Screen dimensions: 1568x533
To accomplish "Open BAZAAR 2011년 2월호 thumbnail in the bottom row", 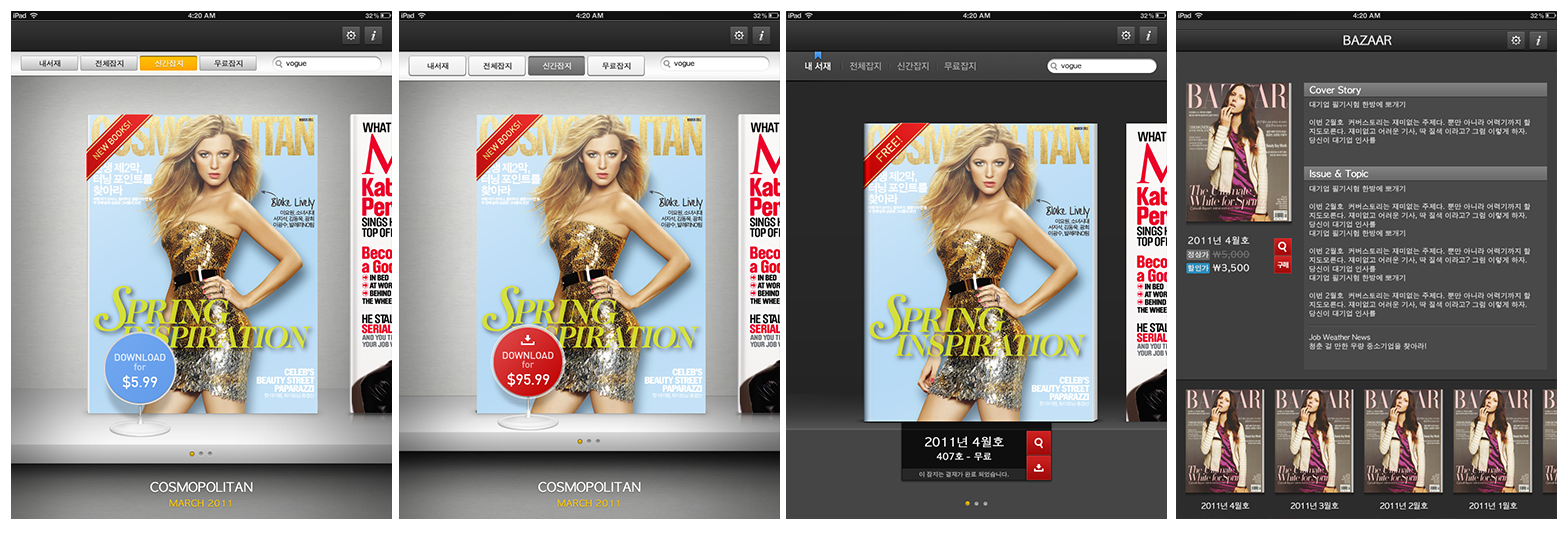I will click(x=1403, y=441).
